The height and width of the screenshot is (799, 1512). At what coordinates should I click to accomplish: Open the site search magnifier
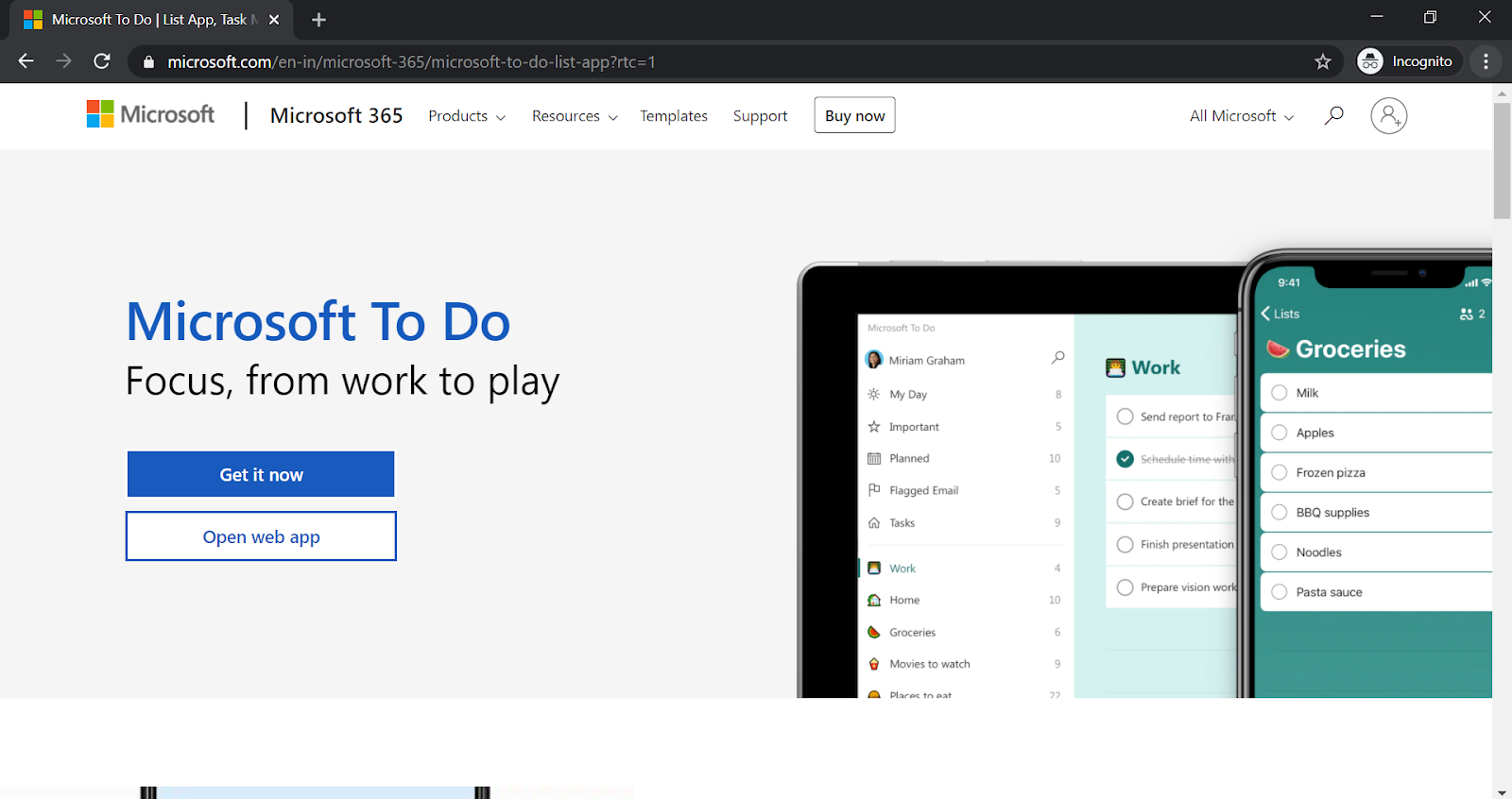click(1333, 115)
